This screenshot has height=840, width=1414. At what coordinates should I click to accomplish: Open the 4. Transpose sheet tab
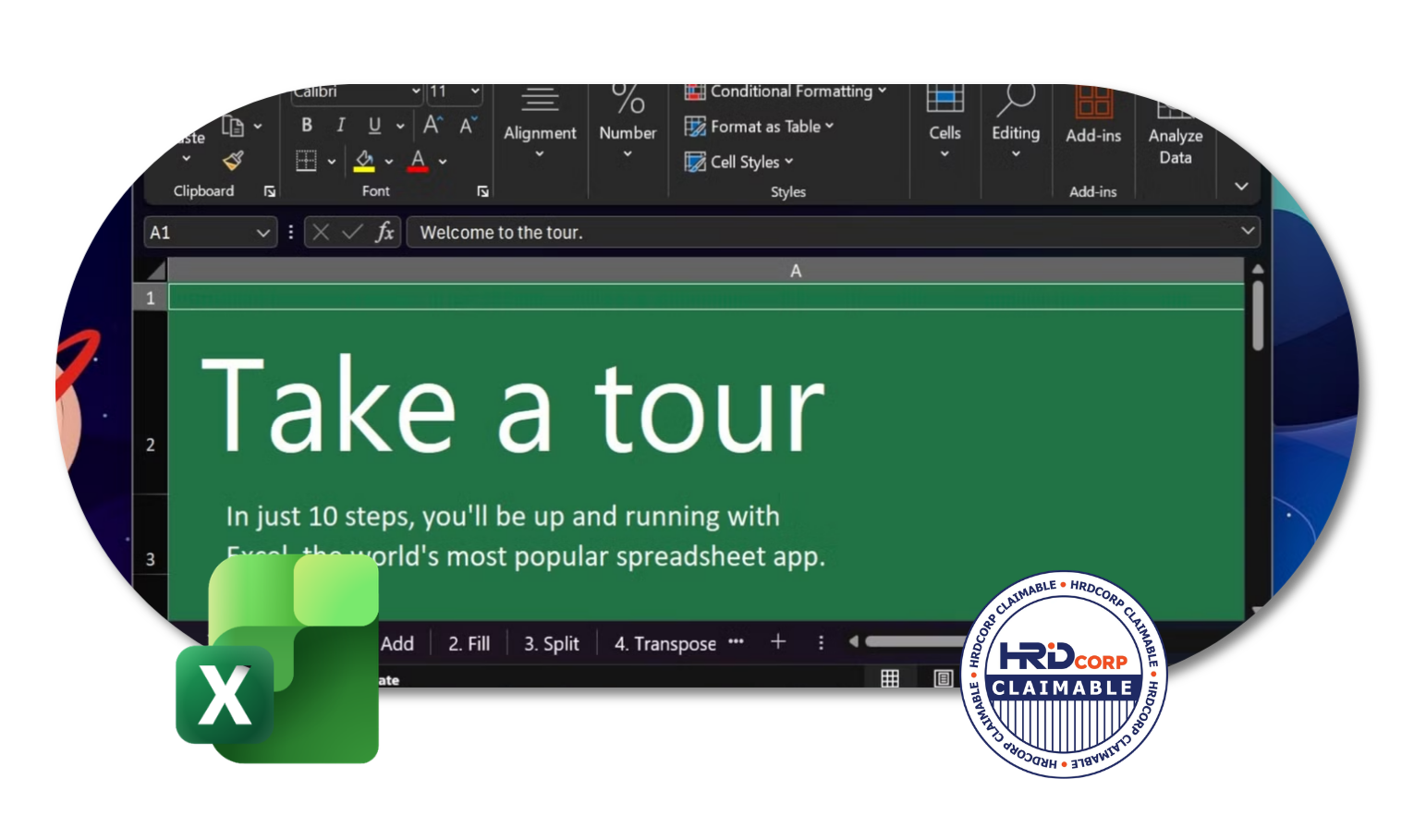pyautogui.click(x=665, y=643)
